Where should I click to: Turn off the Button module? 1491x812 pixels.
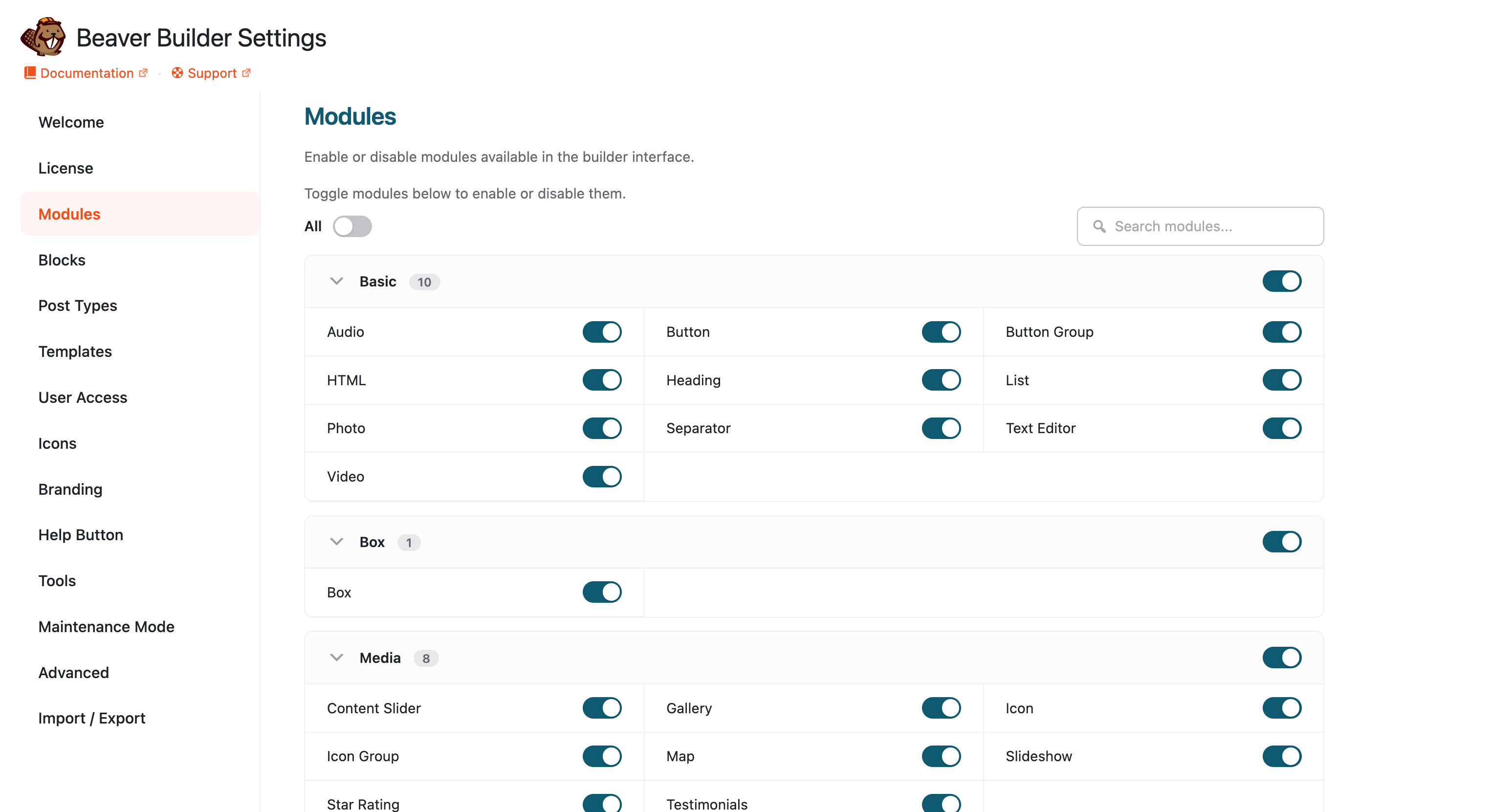pyautogui.click(x=941, y=331)
